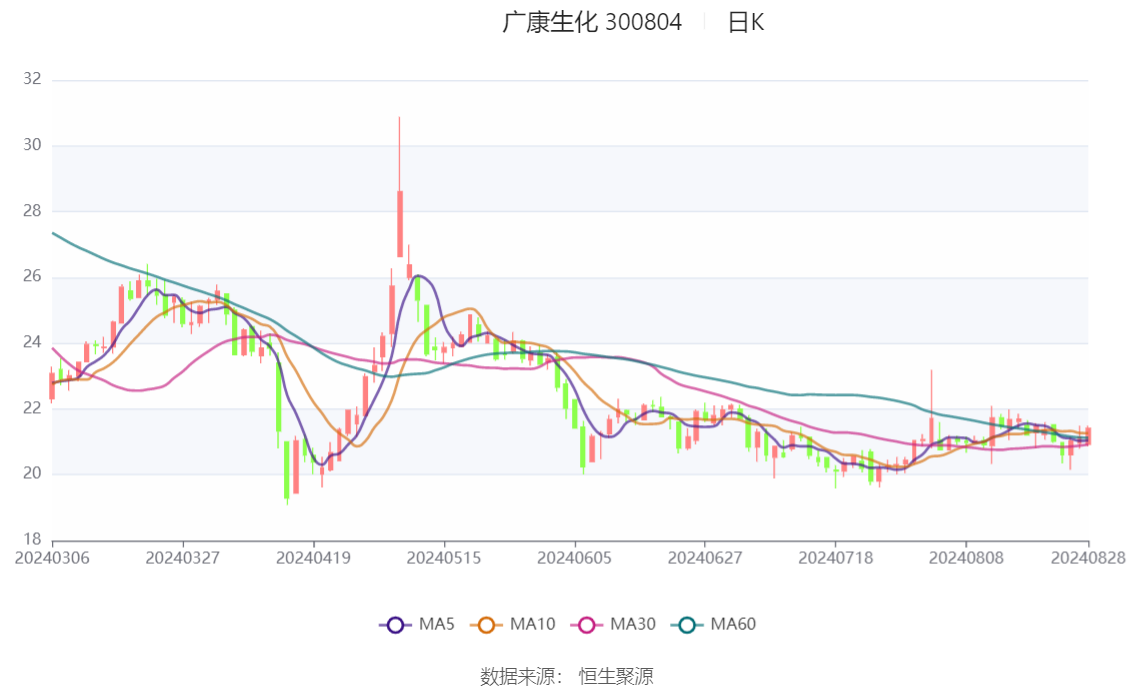Click the x-axis date 20240808
1134x689 pixels.
pyautogui.click(x=965, y=558)
